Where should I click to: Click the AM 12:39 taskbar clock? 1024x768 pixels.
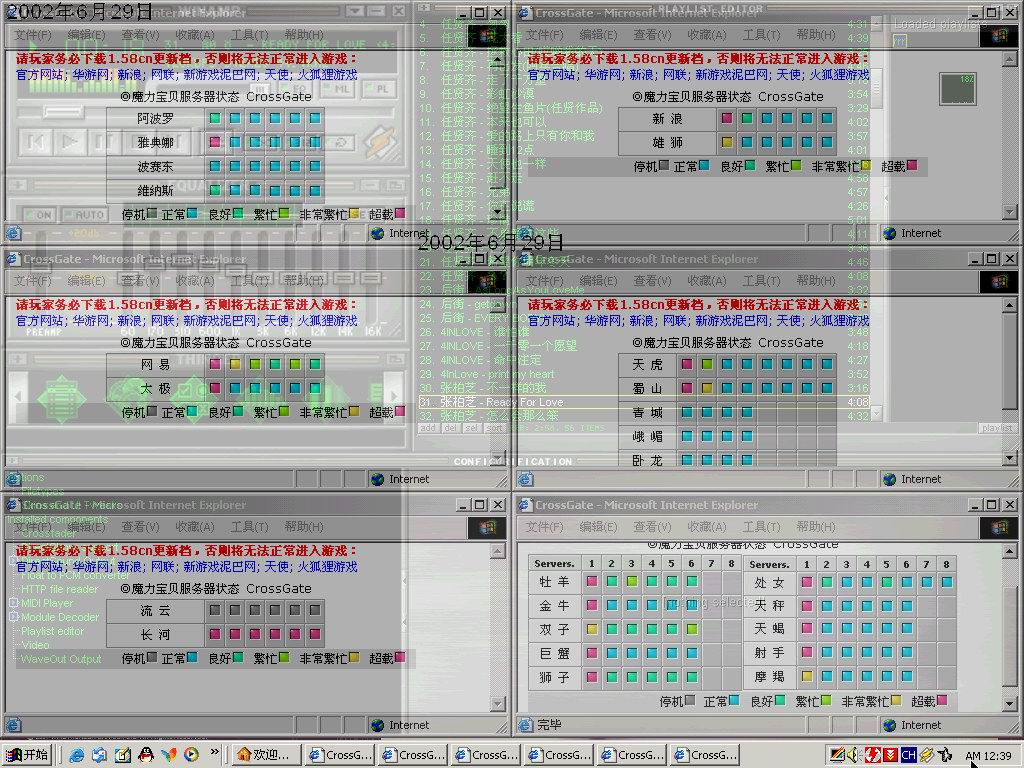pyautogui.click(x=988, y=756)
